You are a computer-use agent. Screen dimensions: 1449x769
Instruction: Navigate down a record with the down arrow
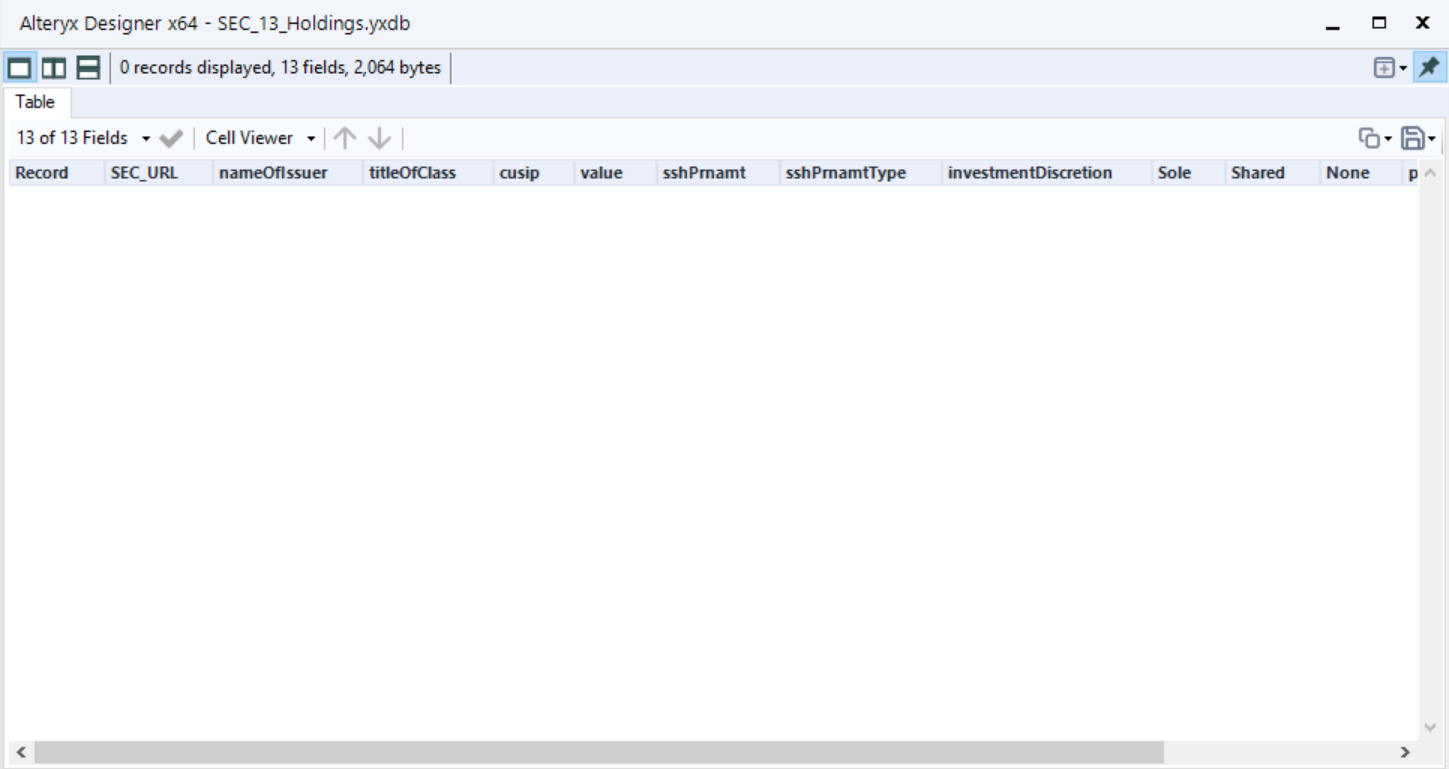(x=377, y=137)
